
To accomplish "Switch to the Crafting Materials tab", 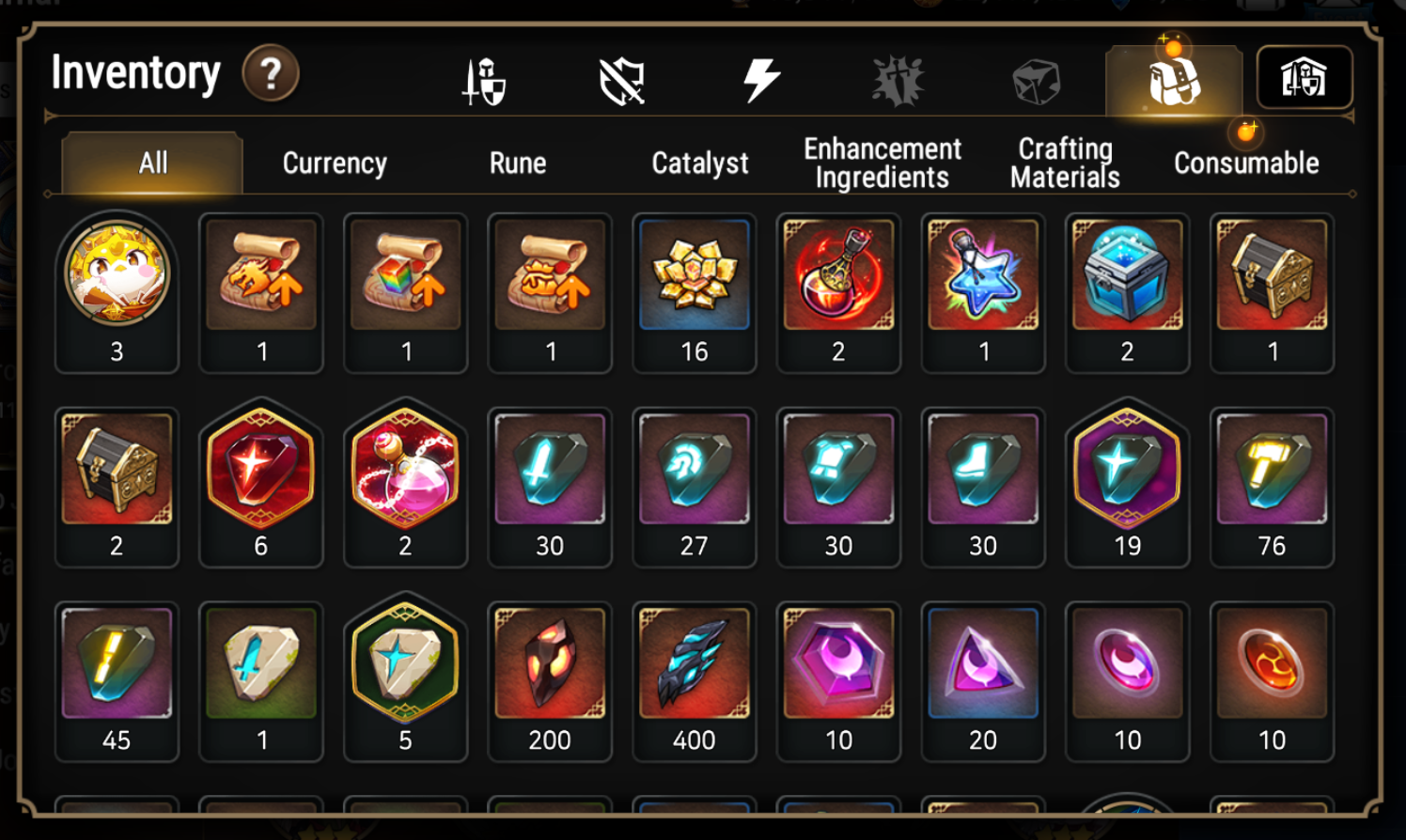I will click(1065, 163).
